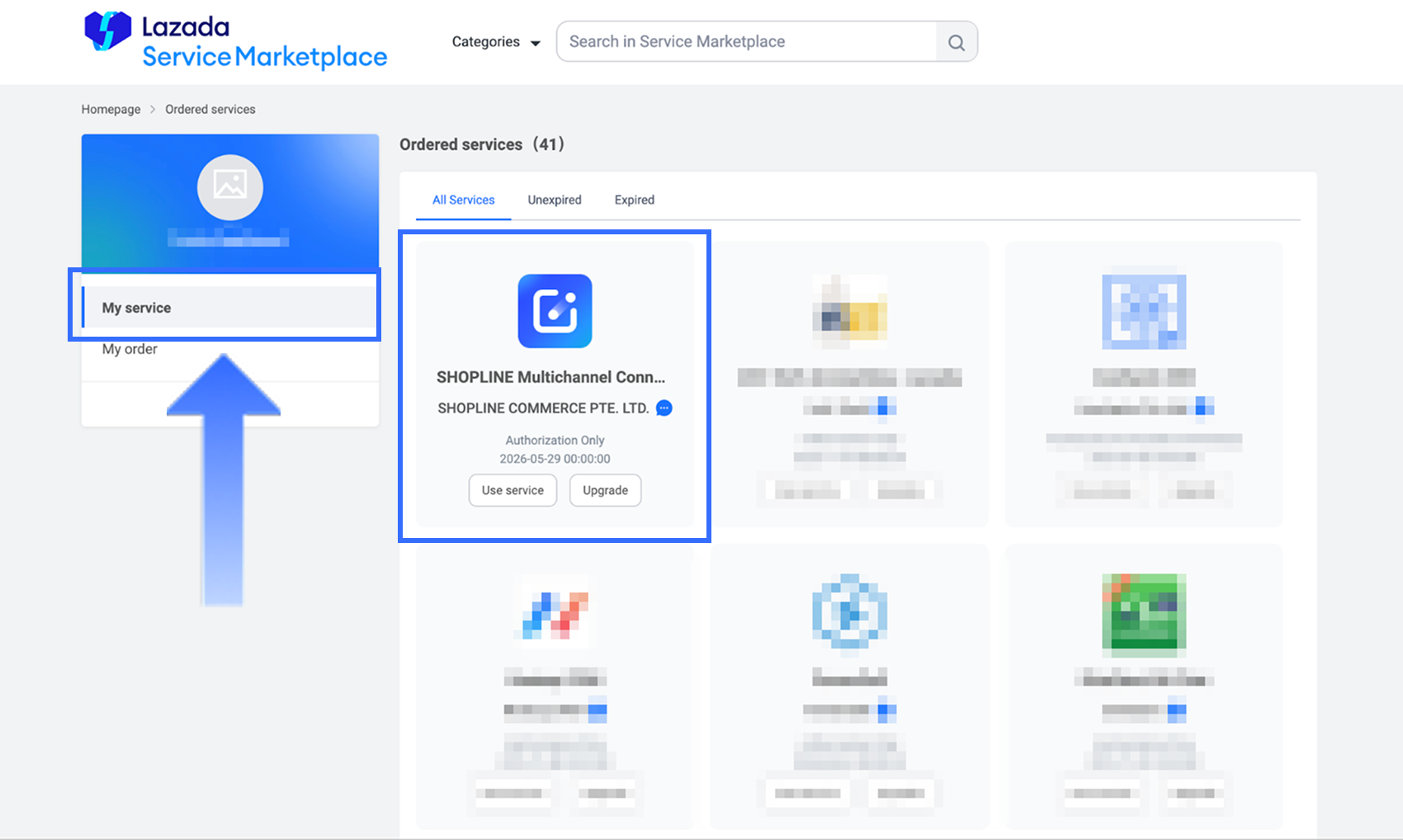Screen dimensions: 1403x840
Task: Open My order in the sidebar
Action: (x=130, y=349)
